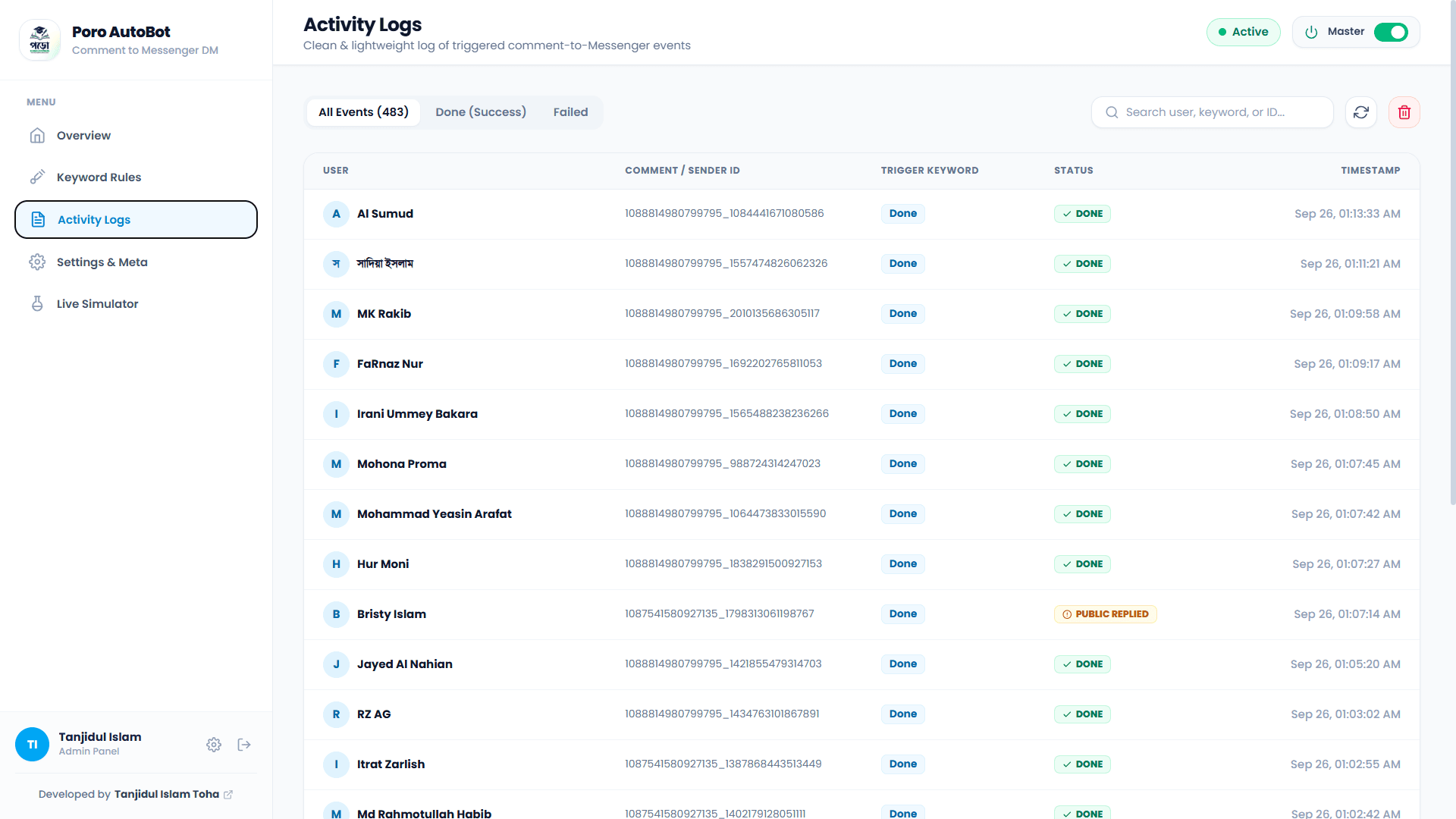This screenshot has height=819, width=1456.
Task: Click the Mohammad Yeasin Arafat row name
Action: coord(435,514)
